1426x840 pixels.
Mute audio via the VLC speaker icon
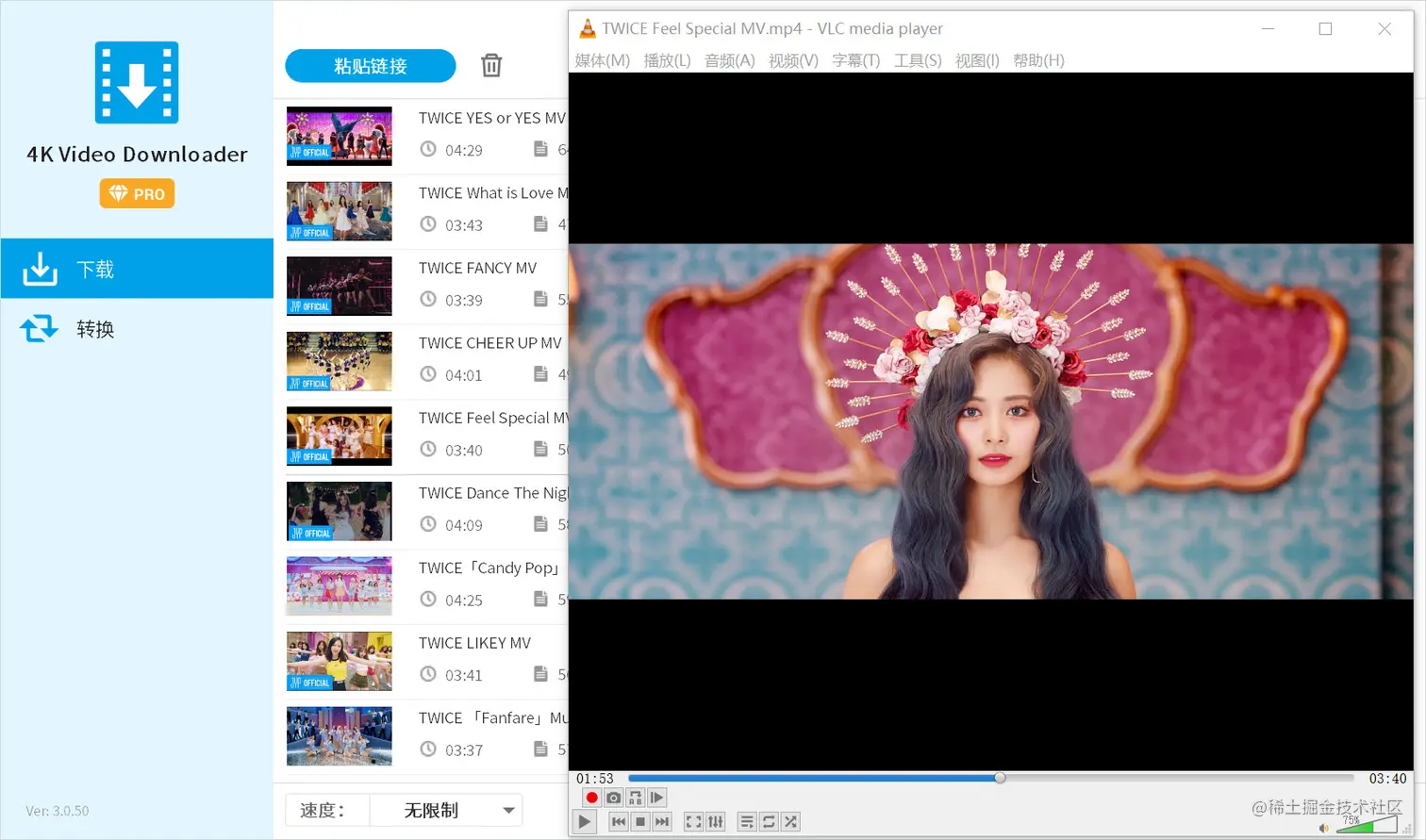[1323, 828]
